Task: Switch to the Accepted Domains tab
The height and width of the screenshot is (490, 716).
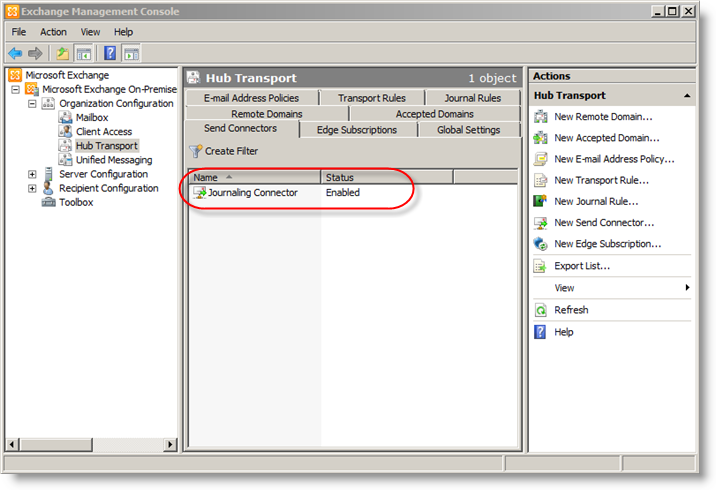Action: [435, 114]
